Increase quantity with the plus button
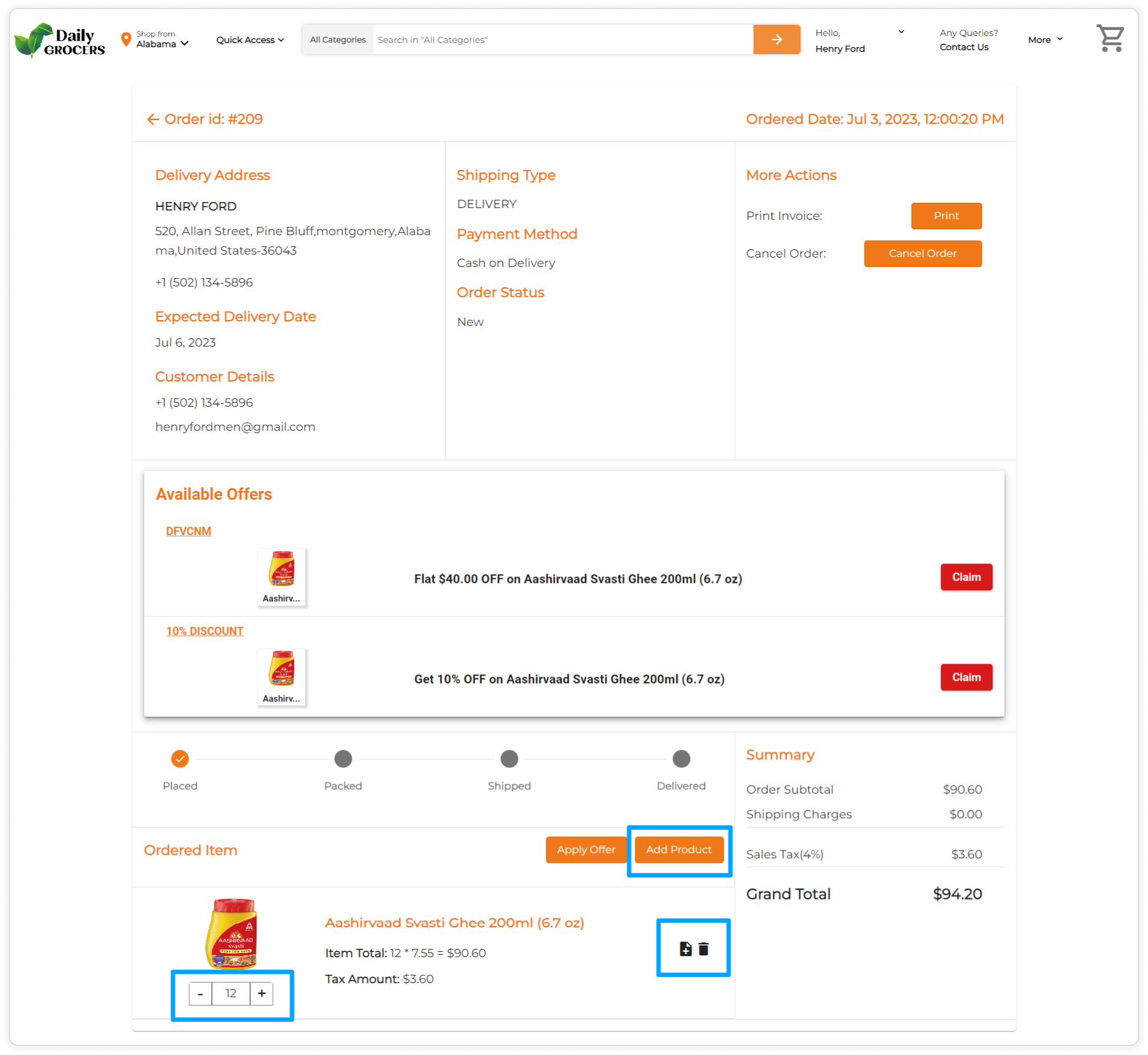 [x=262, y=994]
